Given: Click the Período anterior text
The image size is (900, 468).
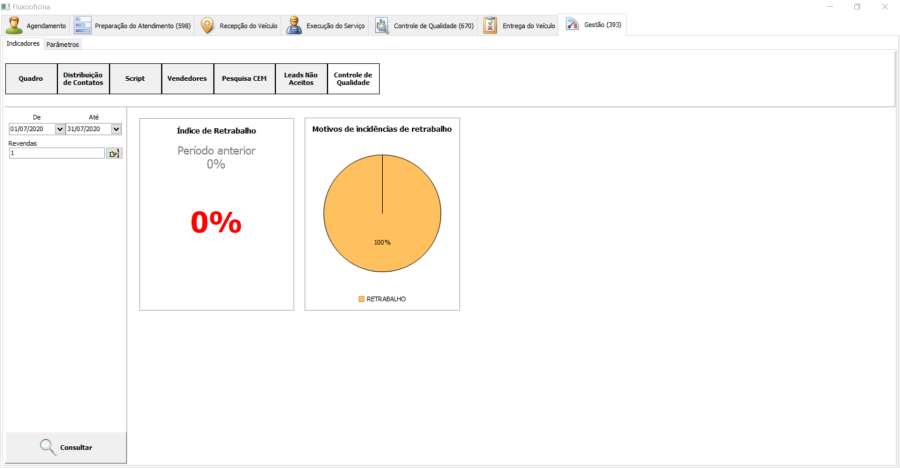Looking at the screenshot, I should click(216, 150).
